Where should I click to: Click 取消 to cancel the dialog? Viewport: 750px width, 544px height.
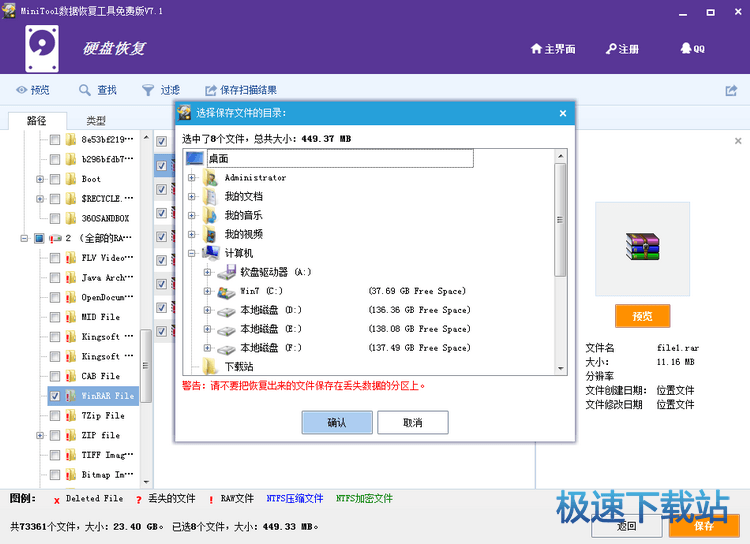coord(413,422)
